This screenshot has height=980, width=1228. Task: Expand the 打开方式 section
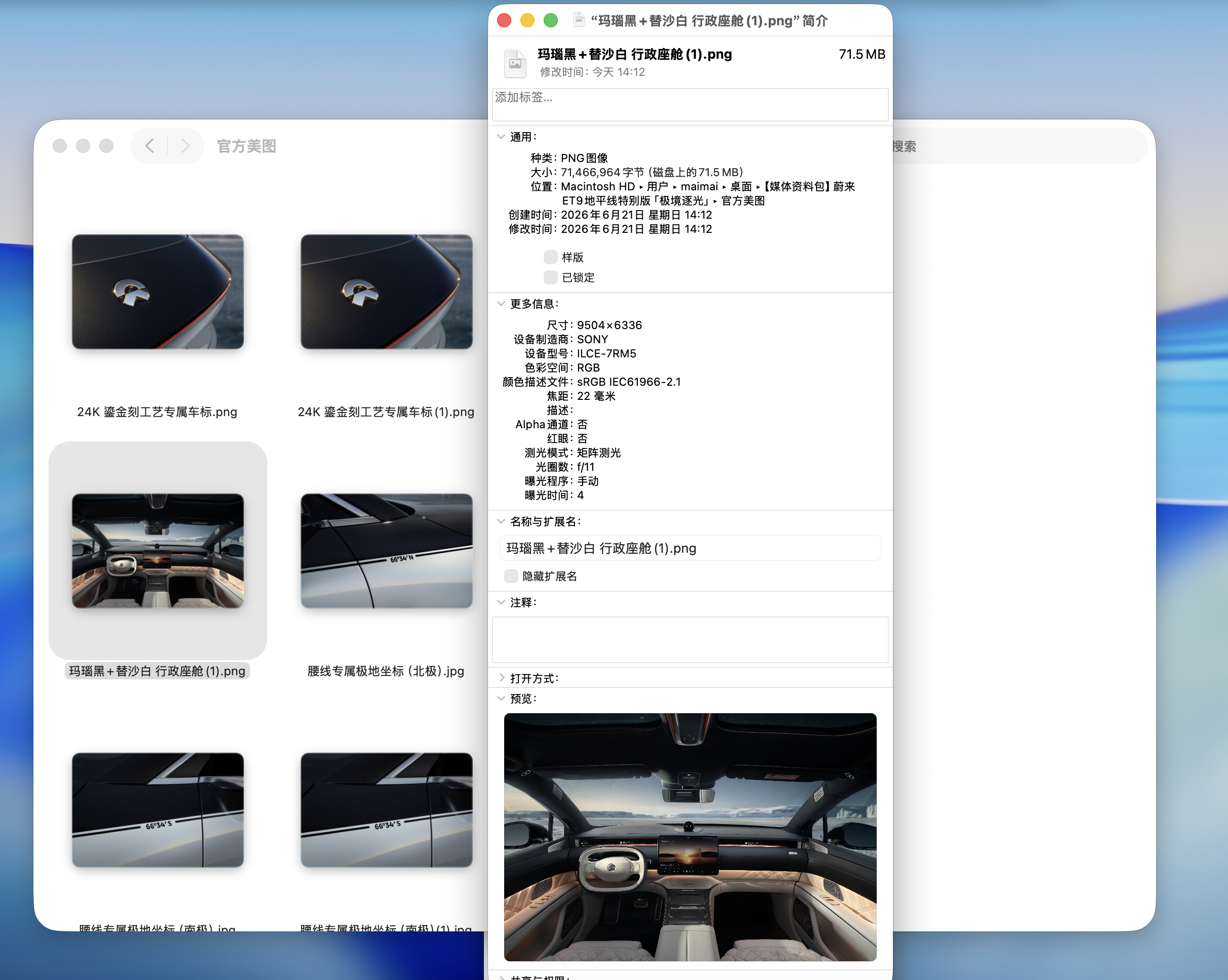[501, 678]
